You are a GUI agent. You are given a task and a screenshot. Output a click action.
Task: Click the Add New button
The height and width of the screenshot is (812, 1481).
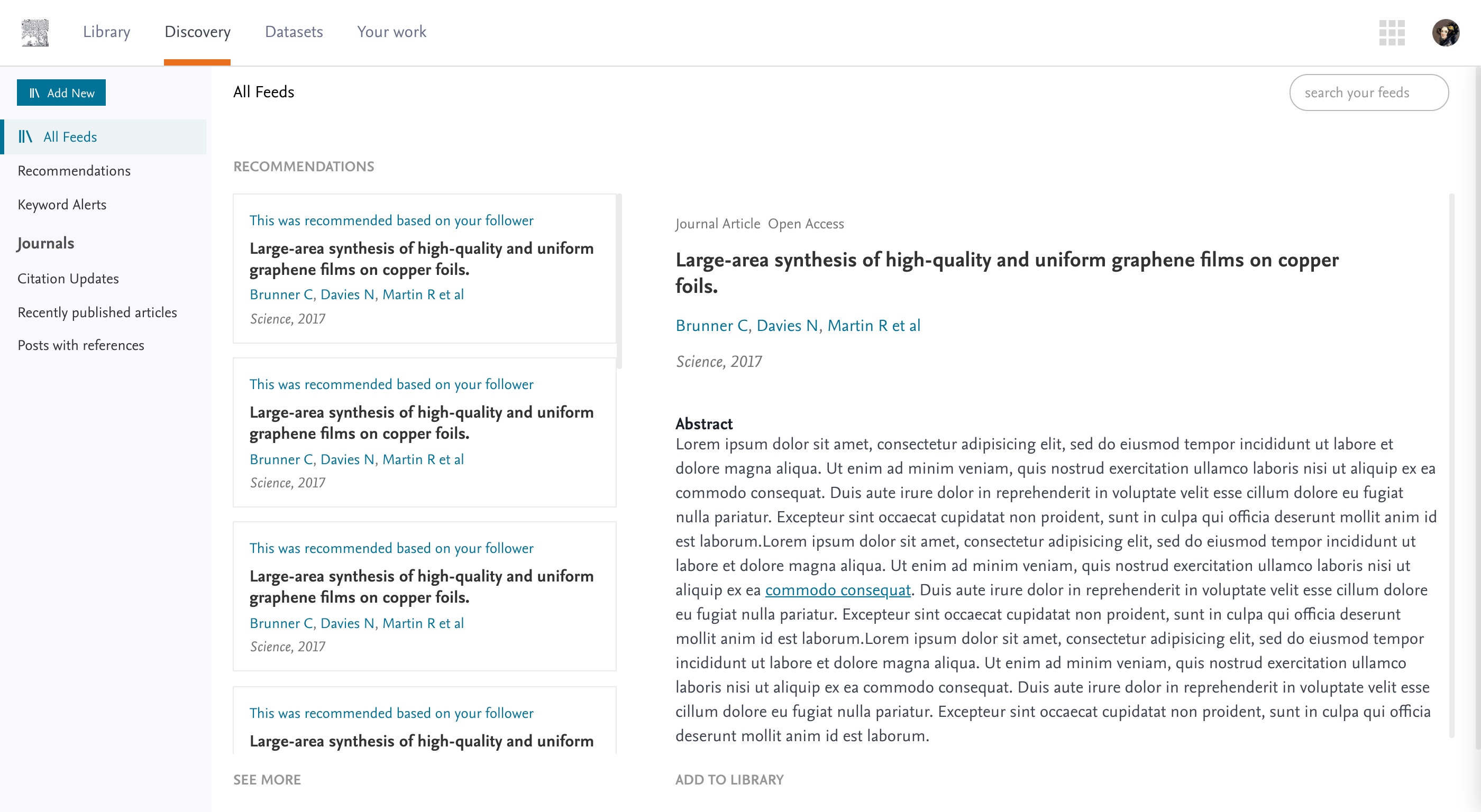[61, 93]
